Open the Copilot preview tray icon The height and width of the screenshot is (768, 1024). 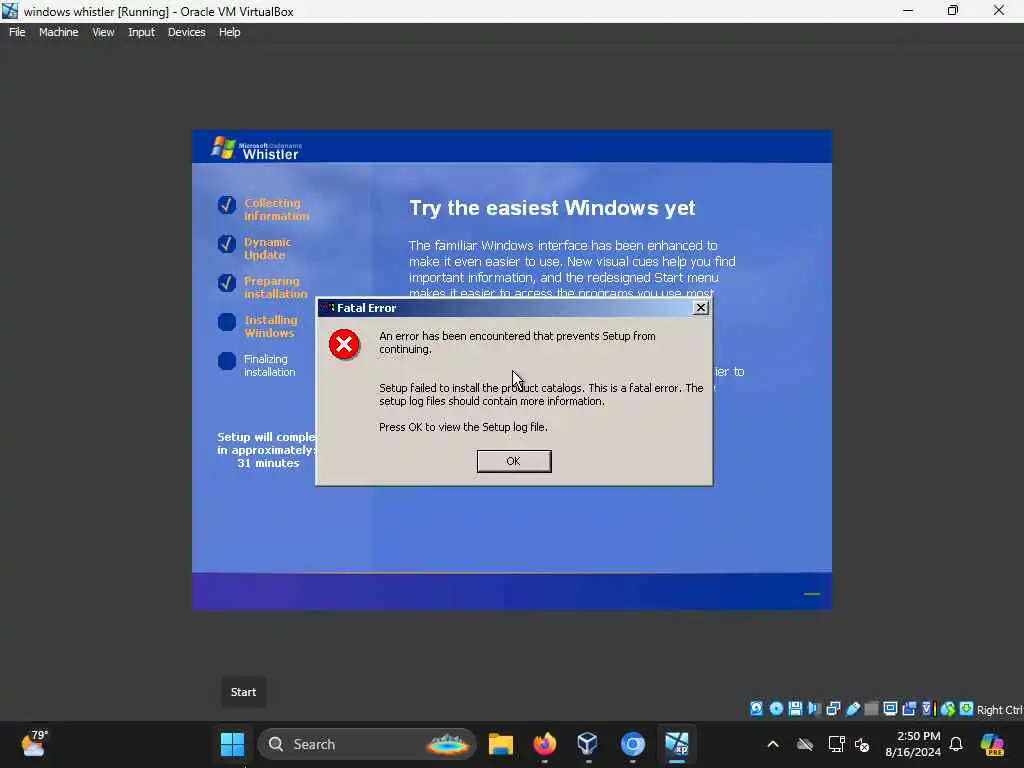pos(992,744)
